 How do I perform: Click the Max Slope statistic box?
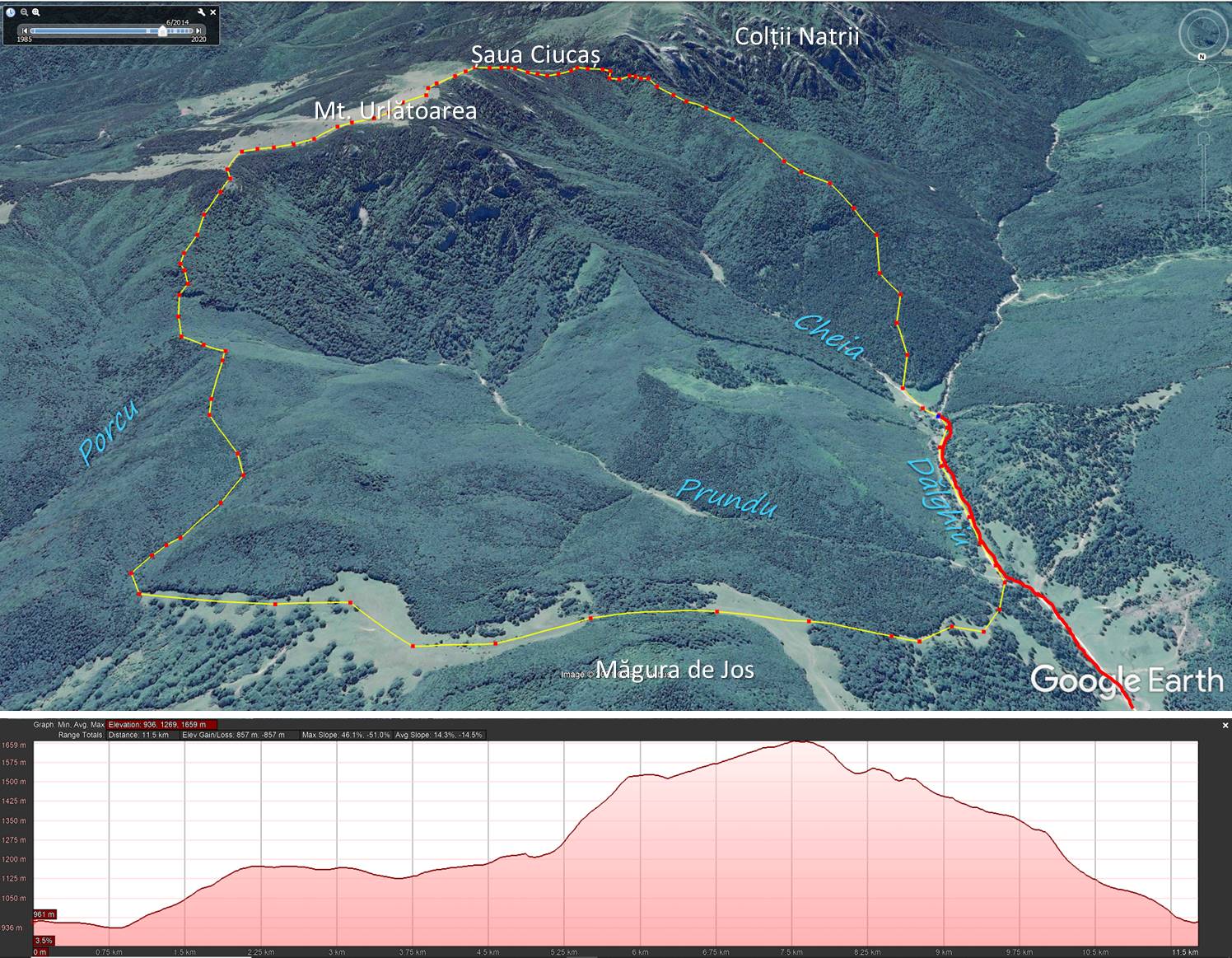tap(346, 735)
